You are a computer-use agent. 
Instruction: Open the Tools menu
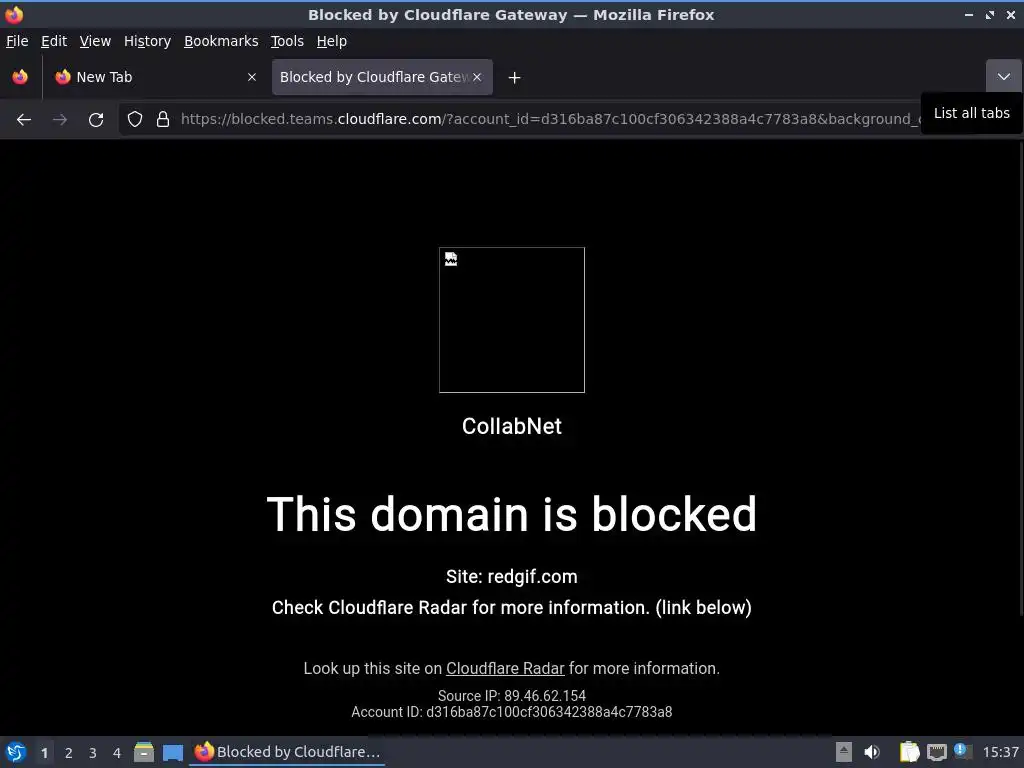tap(287, 41)
